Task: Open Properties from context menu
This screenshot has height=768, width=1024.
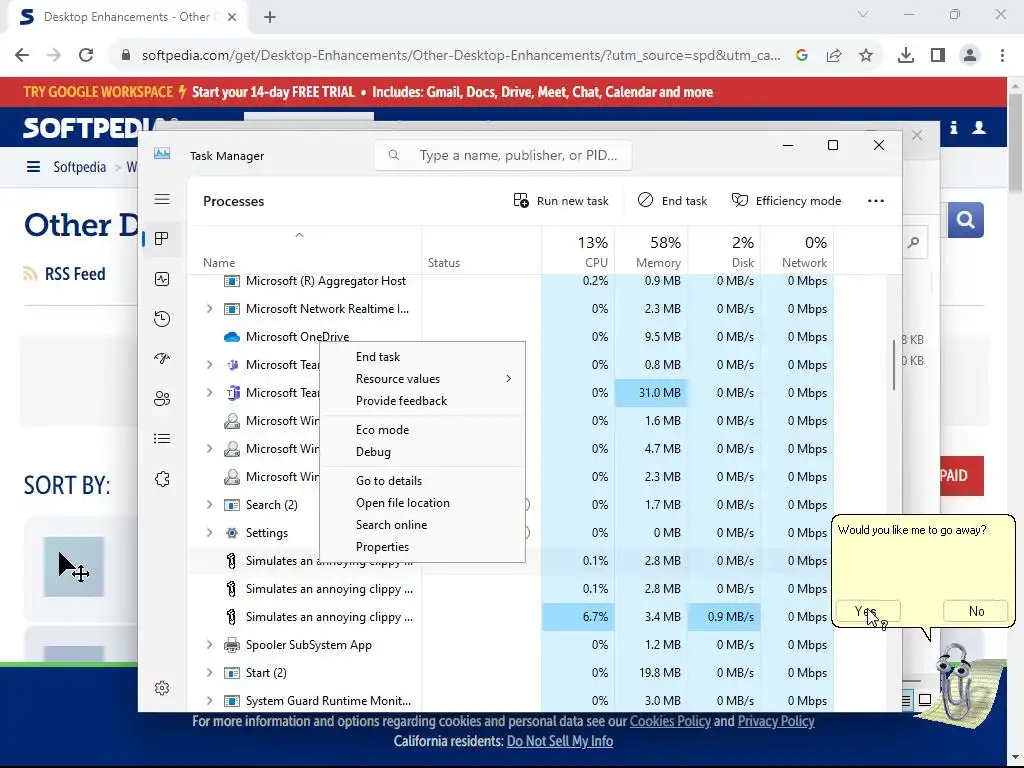Action: 423,547
